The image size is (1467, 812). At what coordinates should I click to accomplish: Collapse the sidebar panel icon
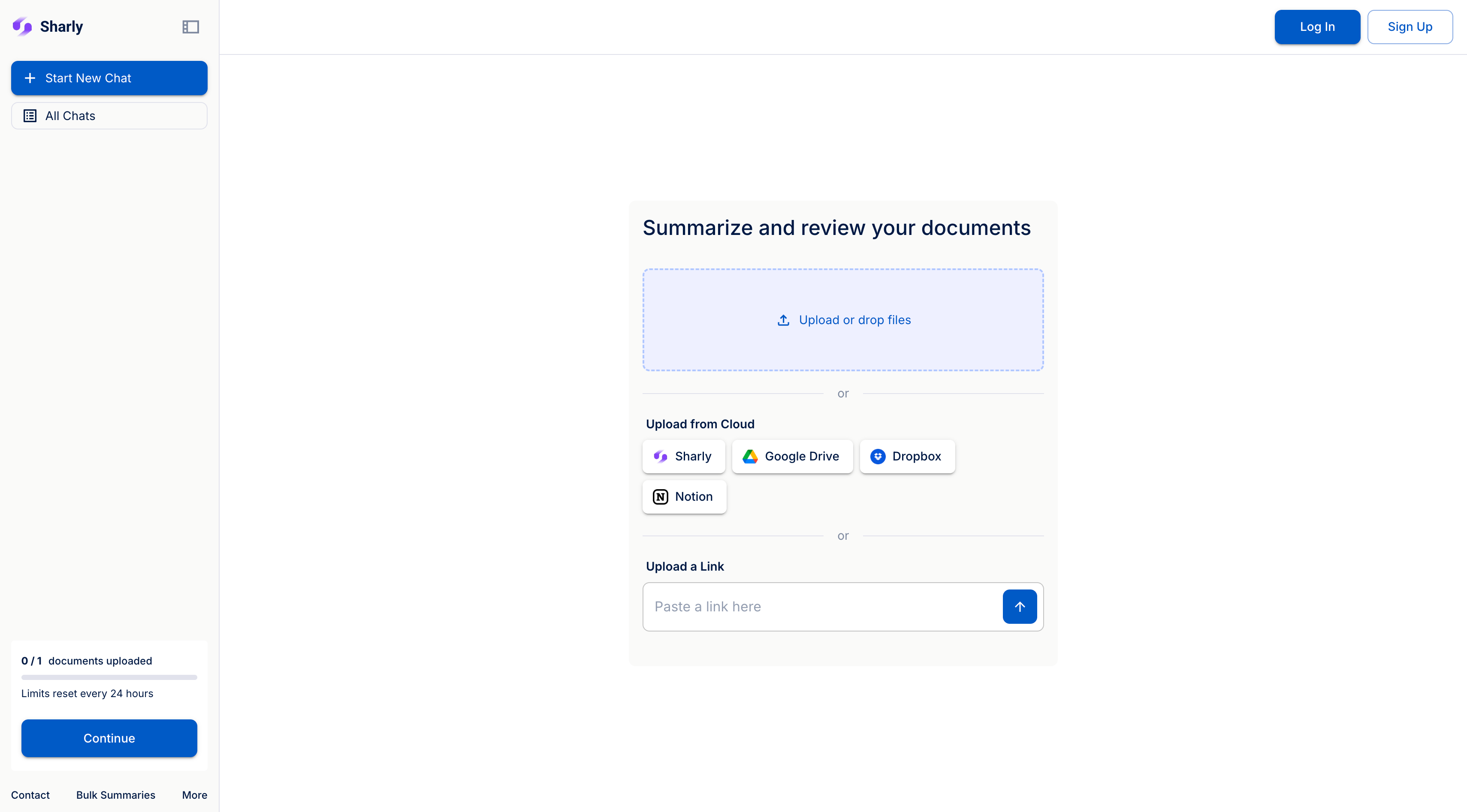point(190,27)
